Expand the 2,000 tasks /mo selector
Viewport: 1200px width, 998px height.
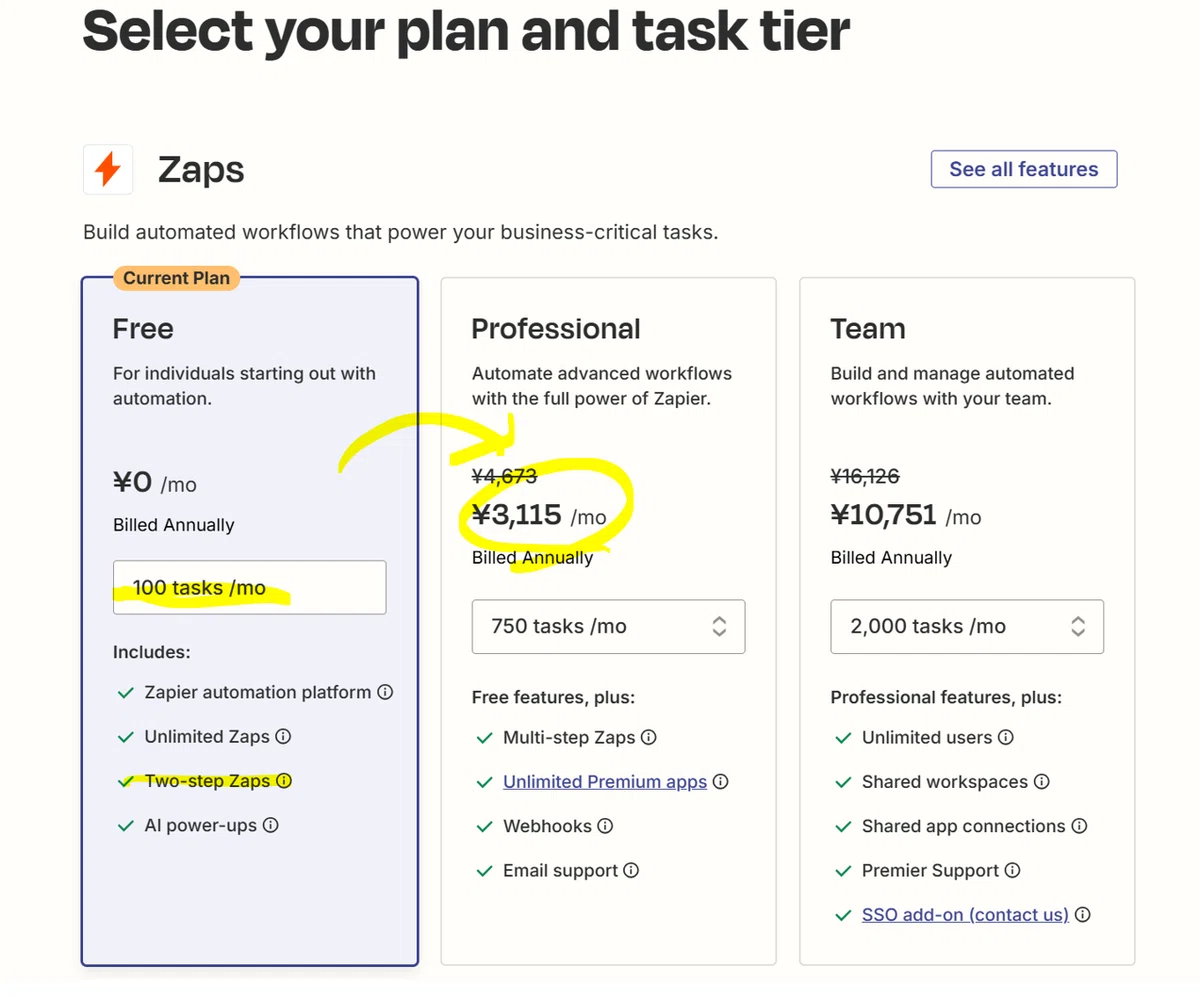[x=967, y=627]
